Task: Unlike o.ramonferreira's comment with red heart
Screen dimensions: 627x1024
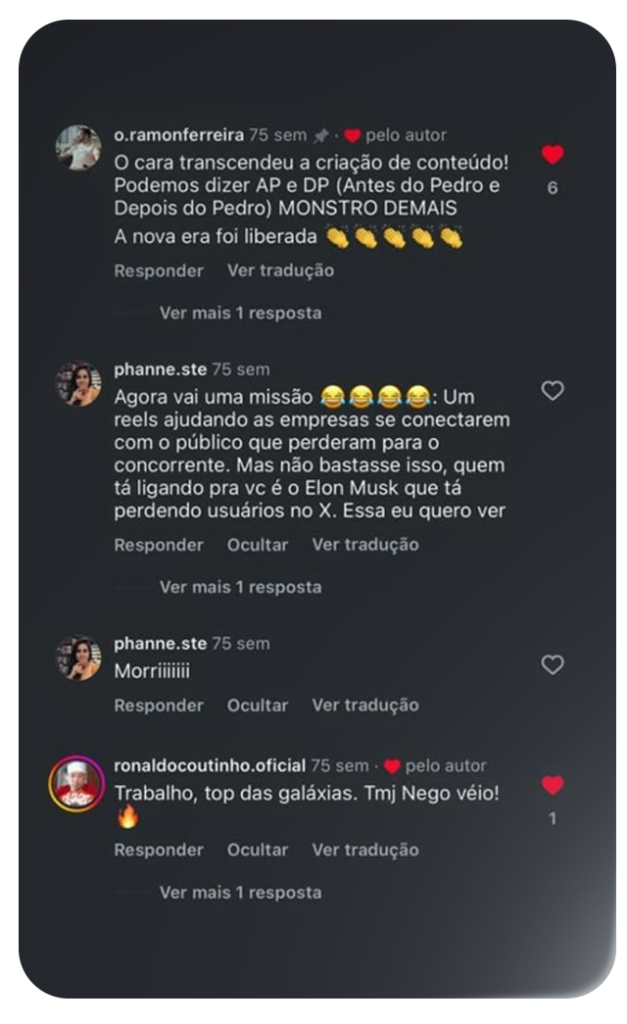Action: click(x=552, y=155)
